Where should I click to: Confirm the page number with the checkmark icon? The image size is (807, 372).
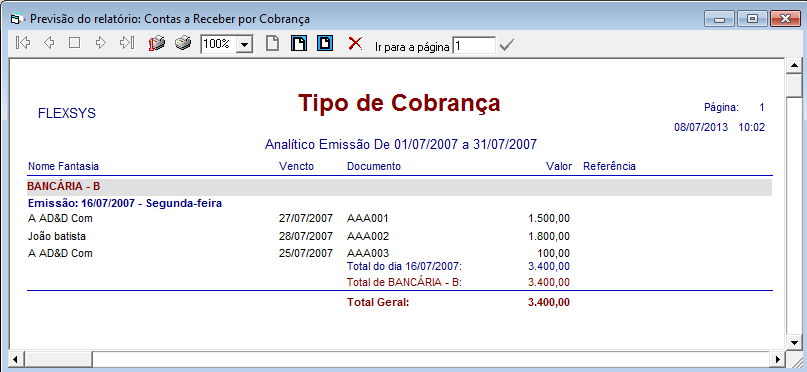point(507,46)
